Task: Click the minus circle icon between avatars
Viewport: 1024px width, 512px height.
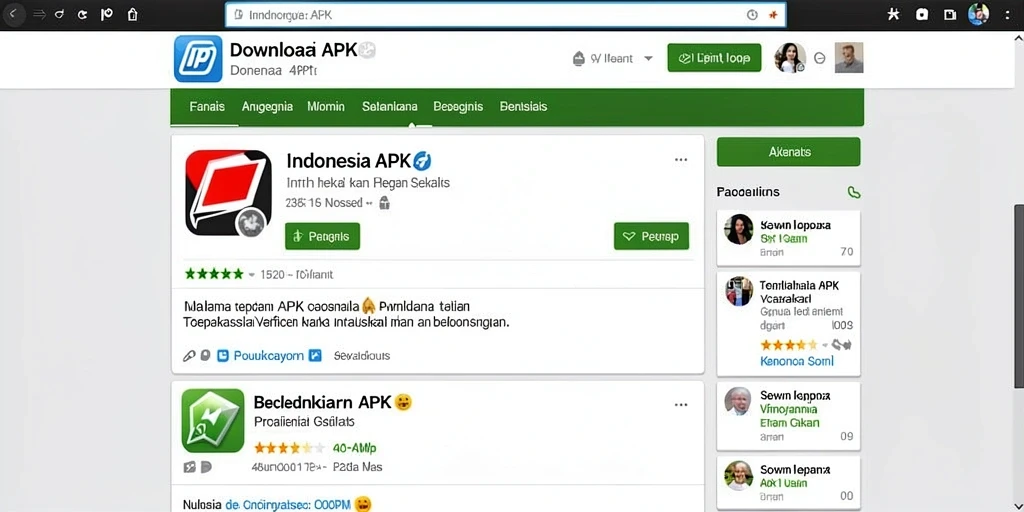Action: tap(820, 59)
